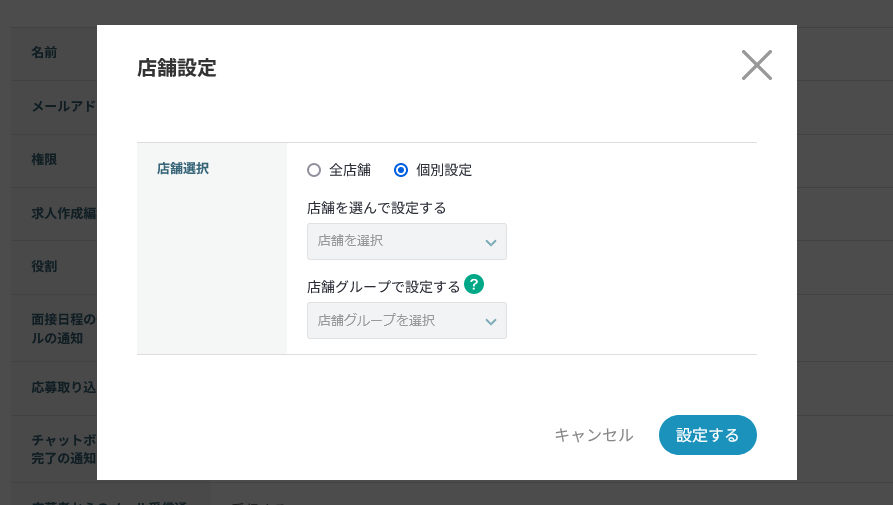This screenshot has width=893, height=505.
Task: Click the chevron arrow in 店舗を選択 field
Action: [490, 242]
